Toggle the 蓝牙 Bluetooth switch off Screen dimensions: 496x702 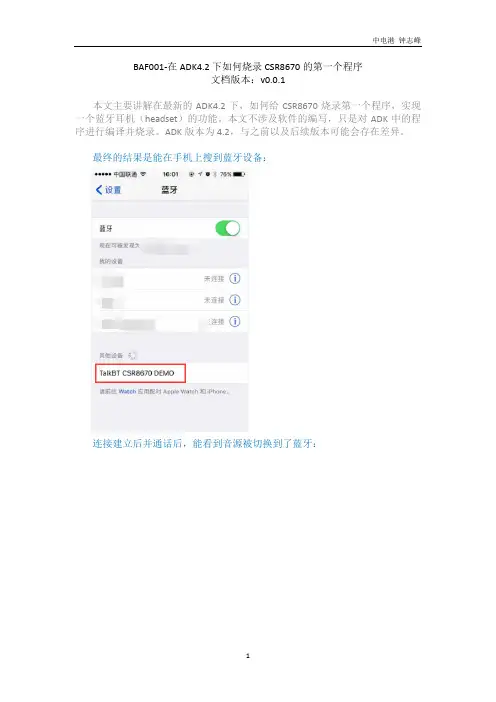pyautogui.click(x=227, y=228)
